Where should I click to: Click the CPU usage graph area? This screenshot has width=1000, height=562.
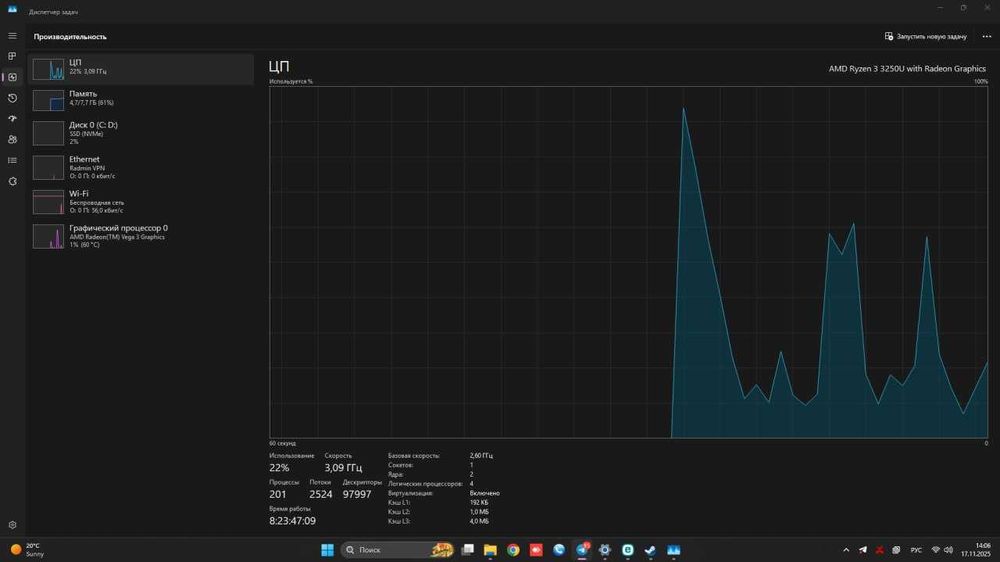pyautogui.click(x=628, y=262)
